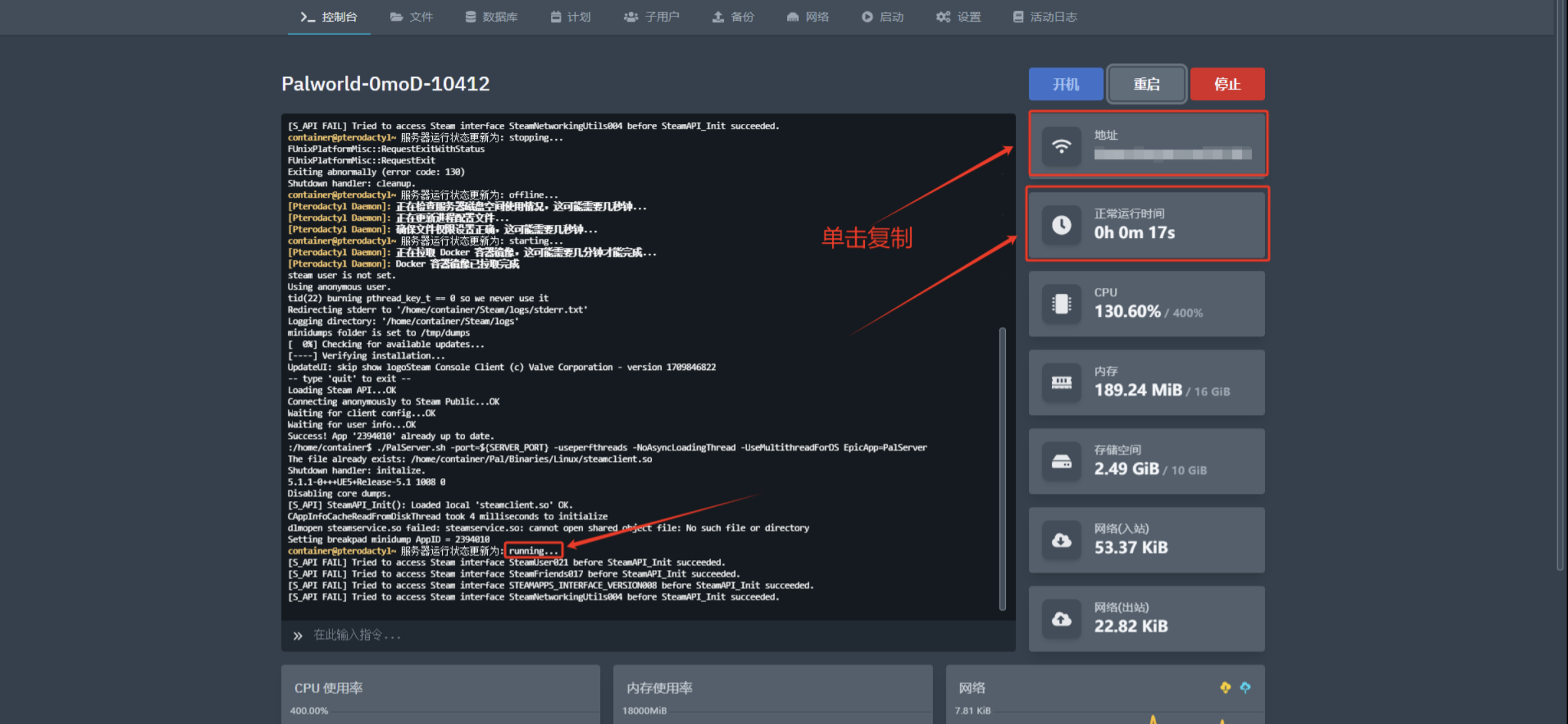Go to the 启动 startup tab
Image resolution: width=1568 pixels, height=724 pixels.
[x=883, y=17]
